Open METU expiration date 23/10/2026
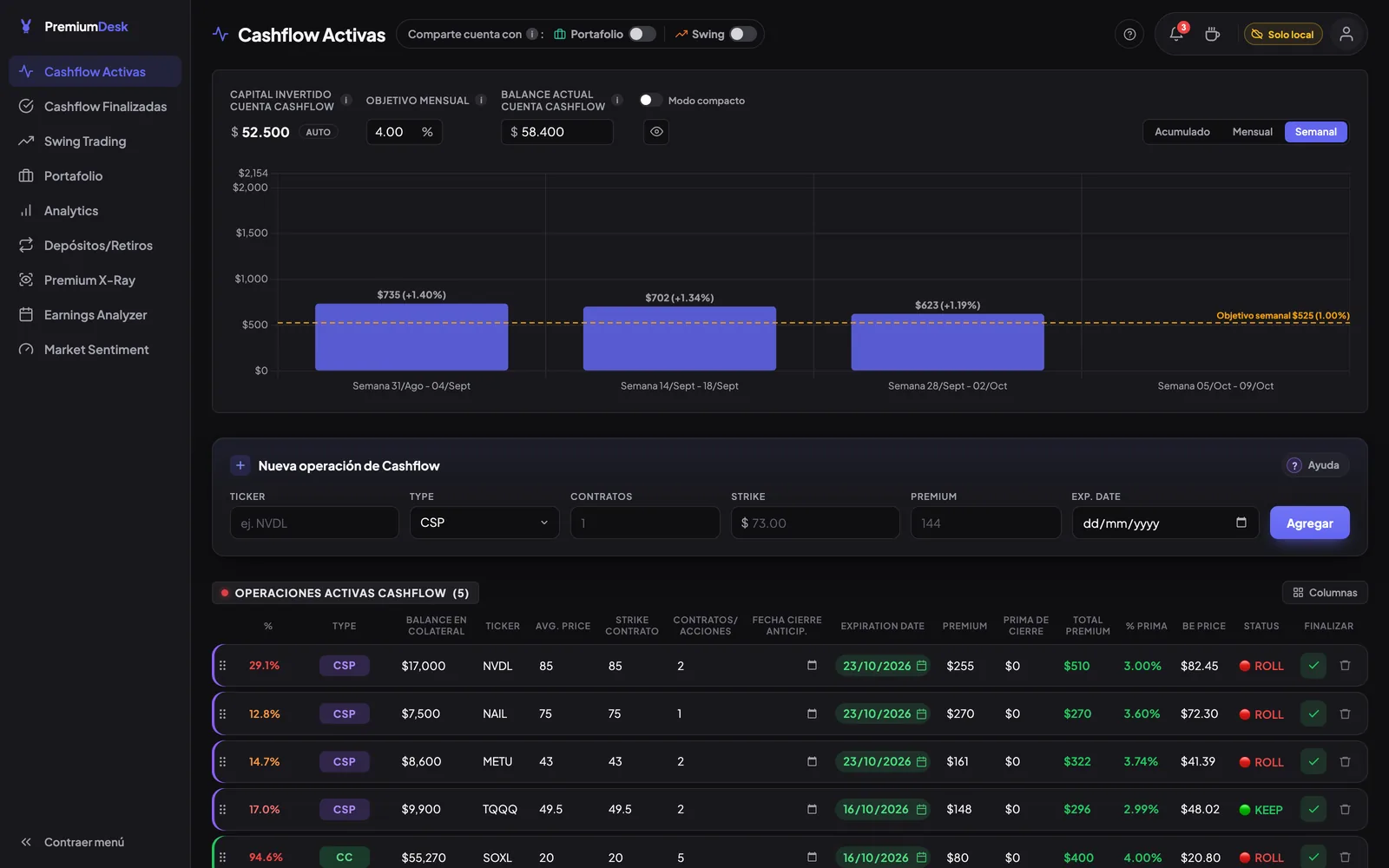This screenshot has height=868, width=1389. [884, 761]
